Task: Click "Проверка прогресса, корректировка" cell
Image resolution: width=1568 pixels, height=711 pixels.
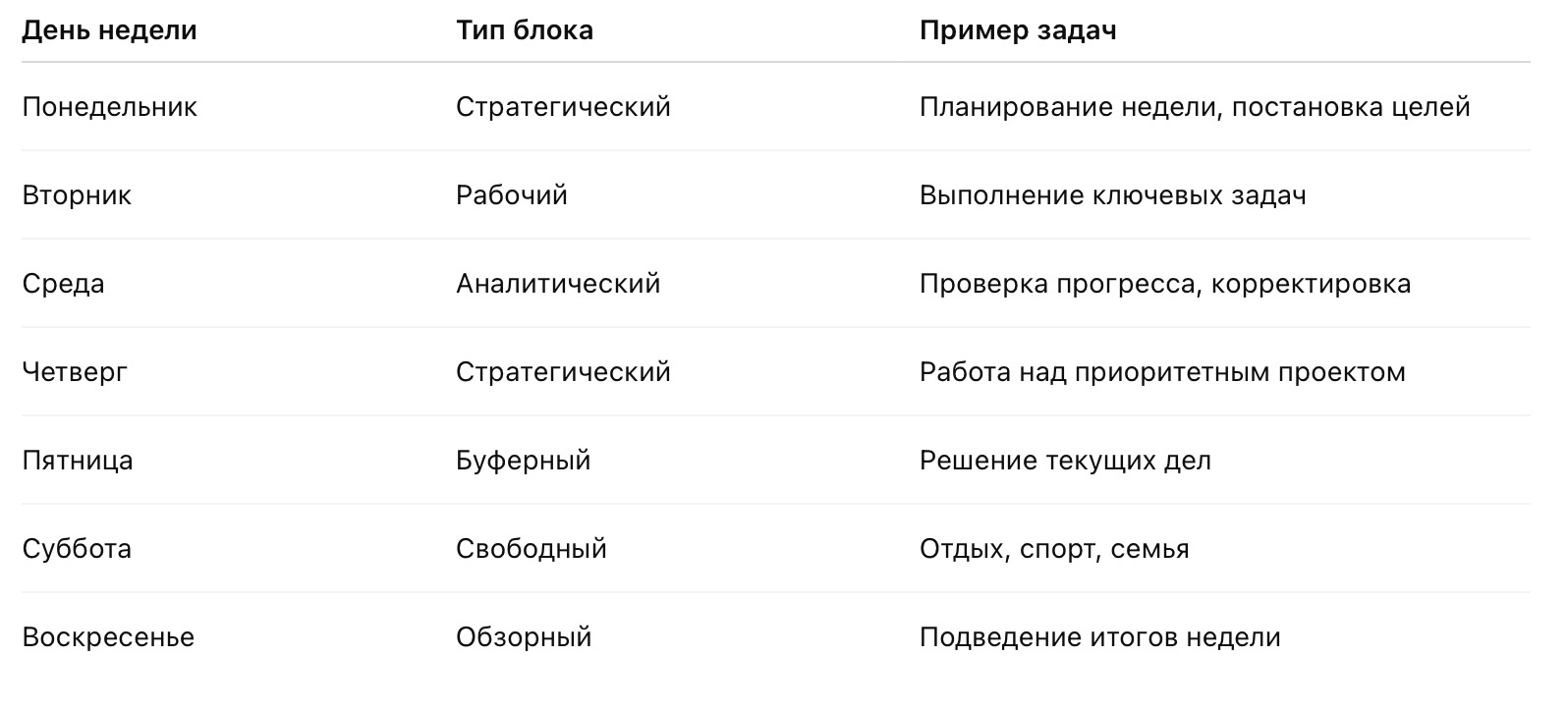Action: pyautogui.click(x=1165, y=284)
